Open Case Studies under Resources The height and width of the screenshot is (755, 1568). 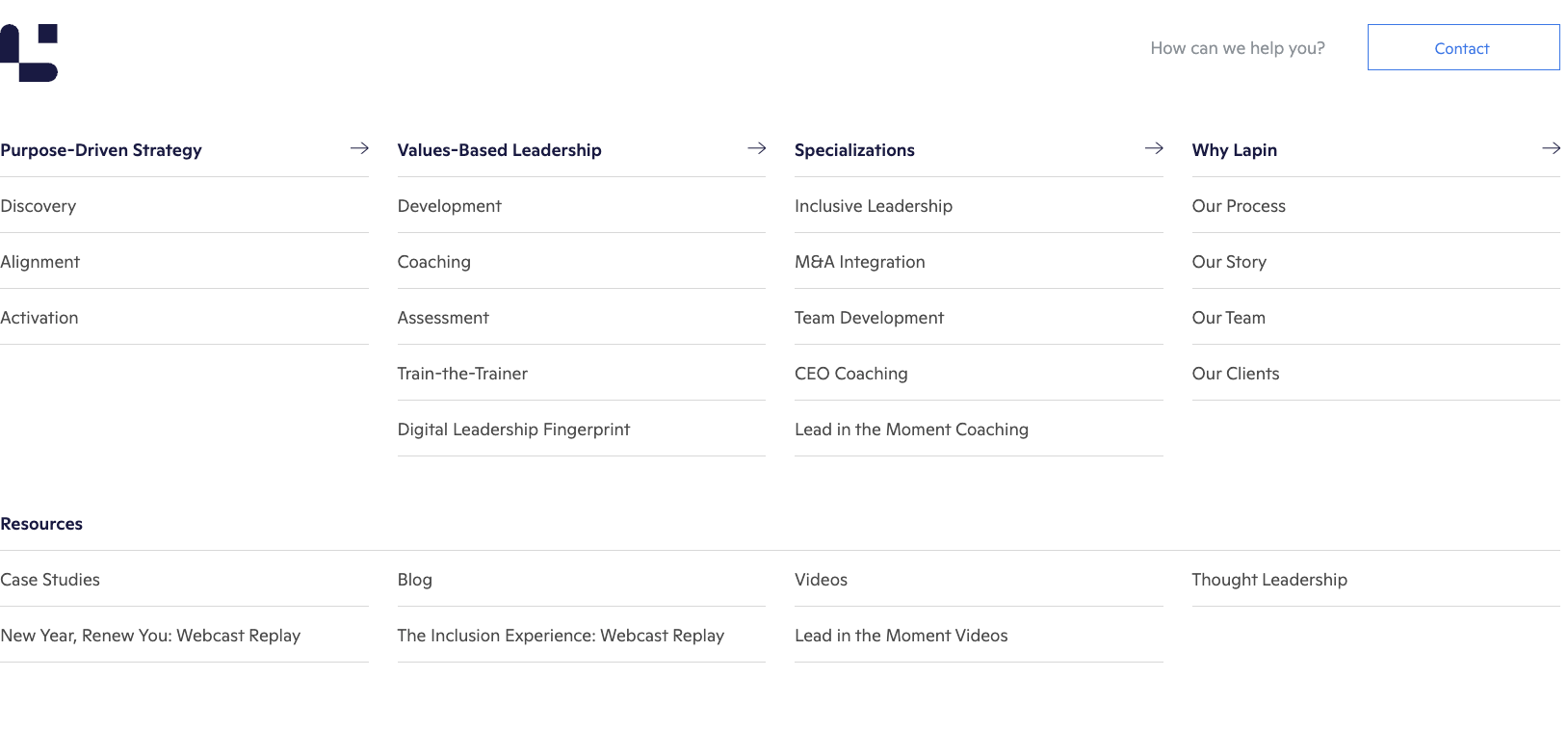[50, 580]
